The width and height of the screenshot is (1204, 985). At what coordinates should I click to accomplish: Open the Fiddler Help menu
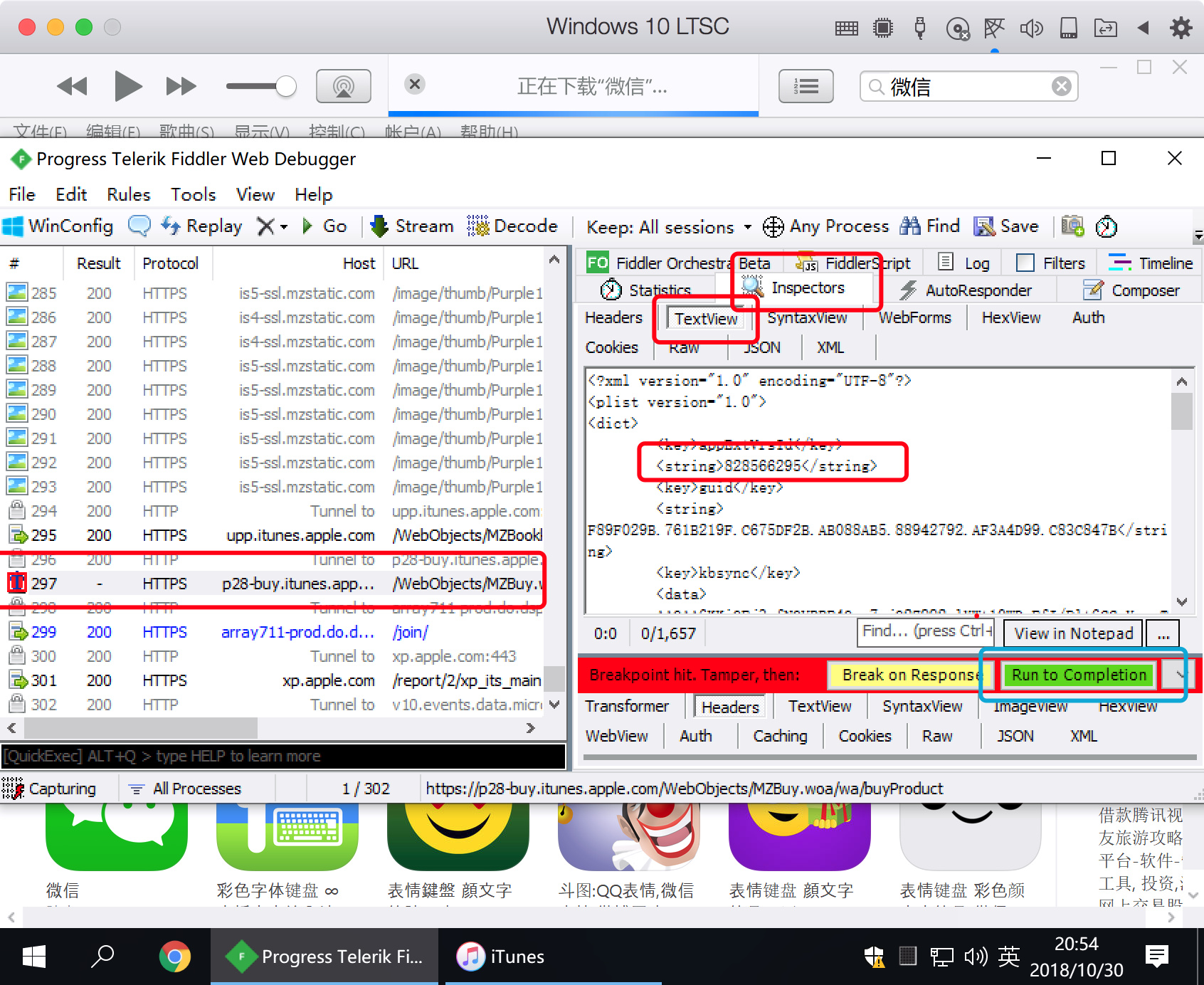[313, 194]
